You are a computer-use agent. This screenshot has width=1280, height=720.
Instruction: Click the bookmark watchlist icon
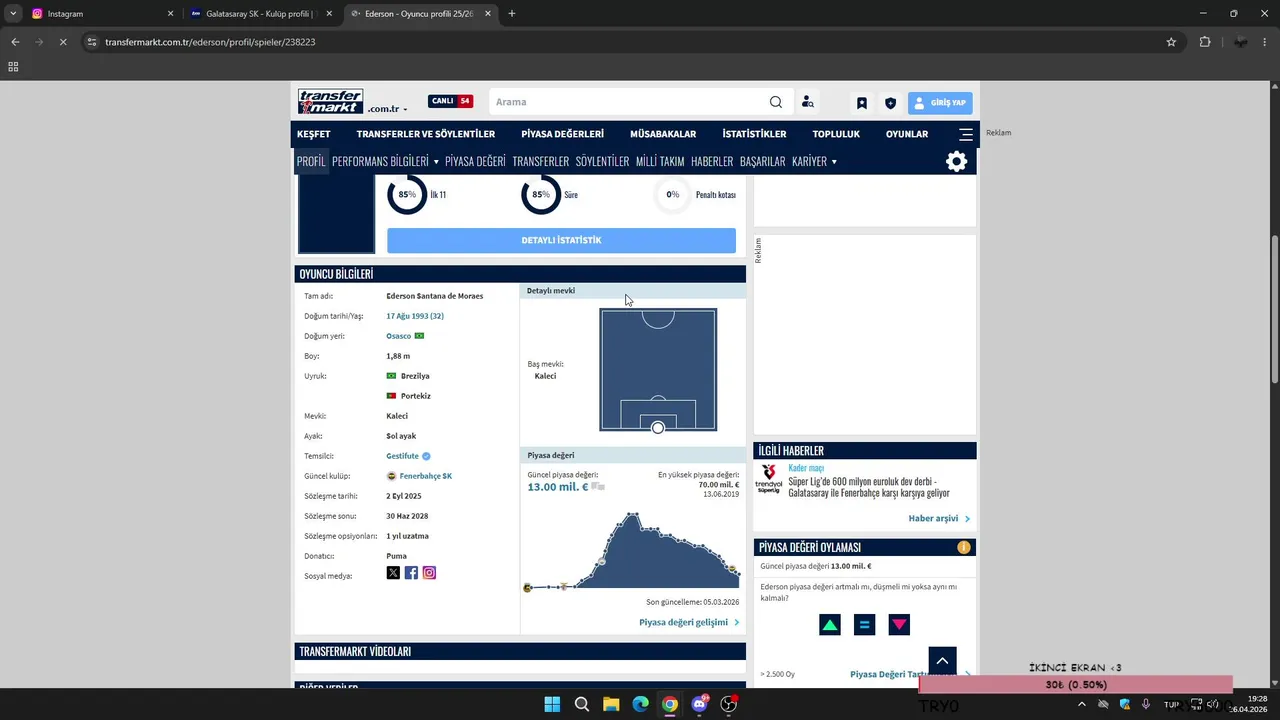pyautogui.click(x=861, y=103)
